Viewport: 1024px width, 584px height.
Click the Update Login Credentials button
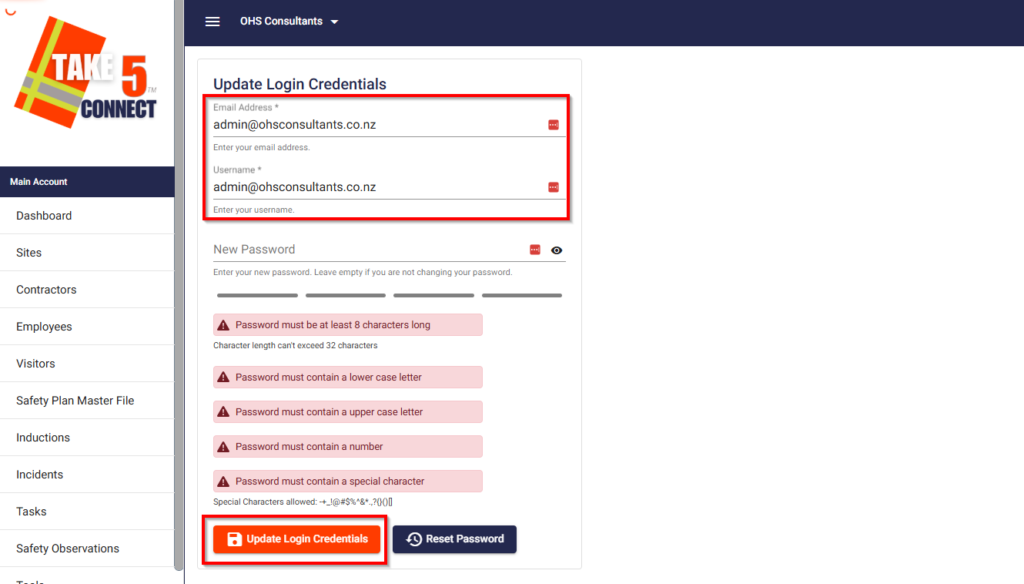click(296, 540)
